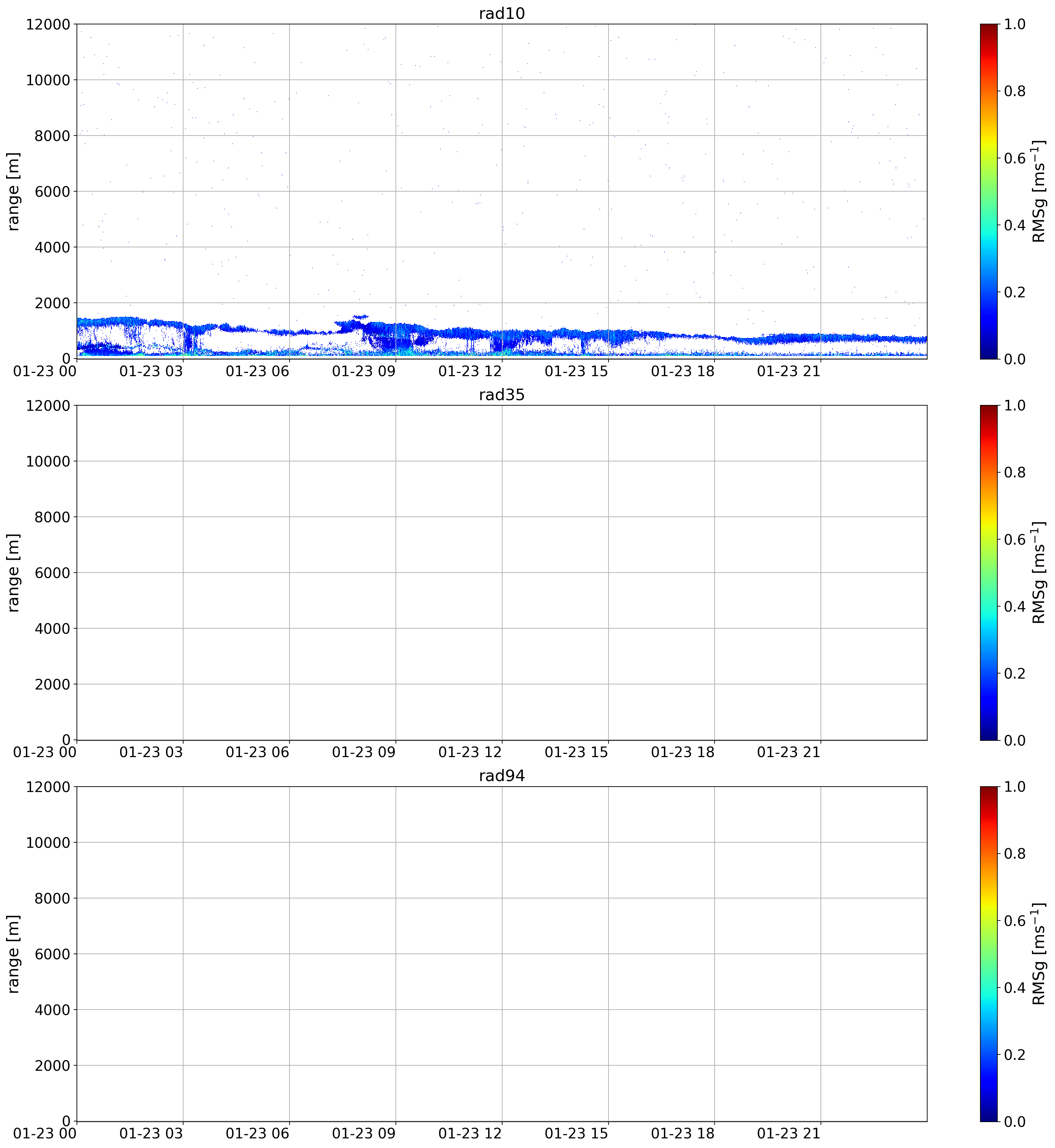Click the rad10 plot title

point(501,13)
